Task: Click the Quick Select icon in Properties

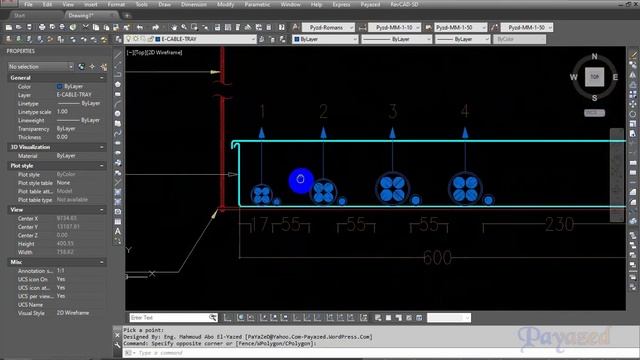Action: pos(104,67)
